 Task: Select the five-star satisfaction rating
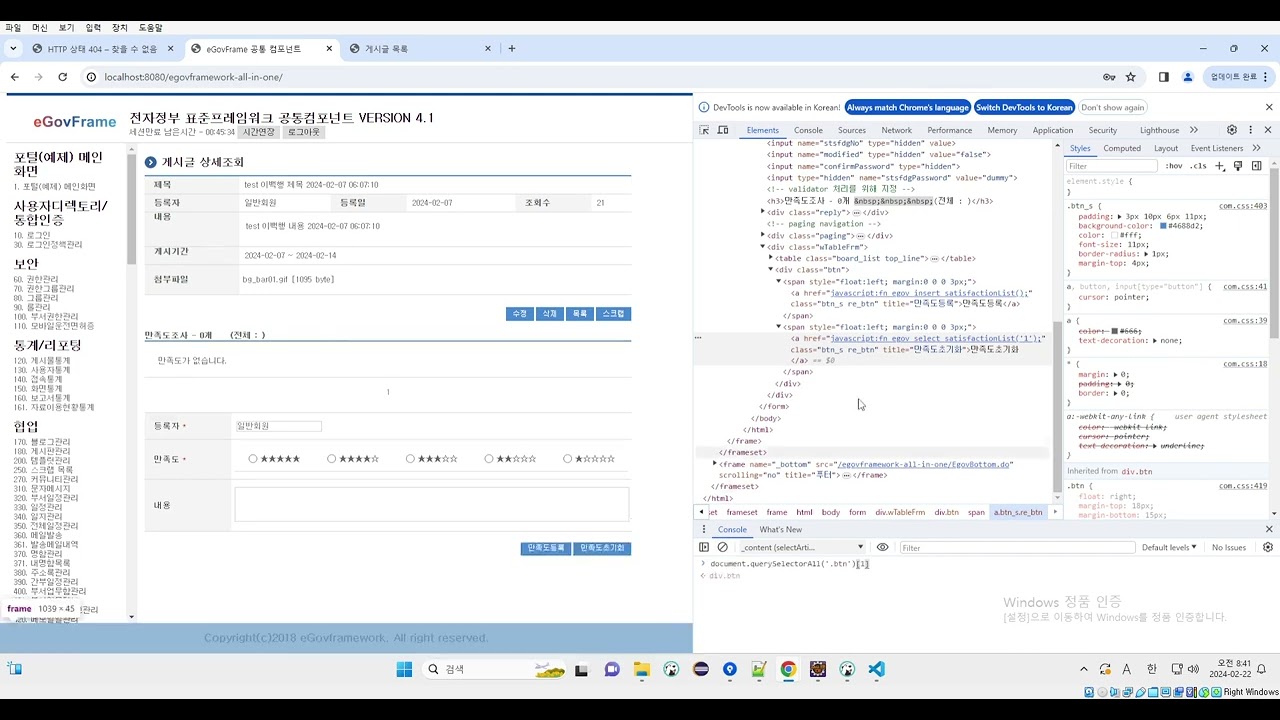tap(253, 459)
